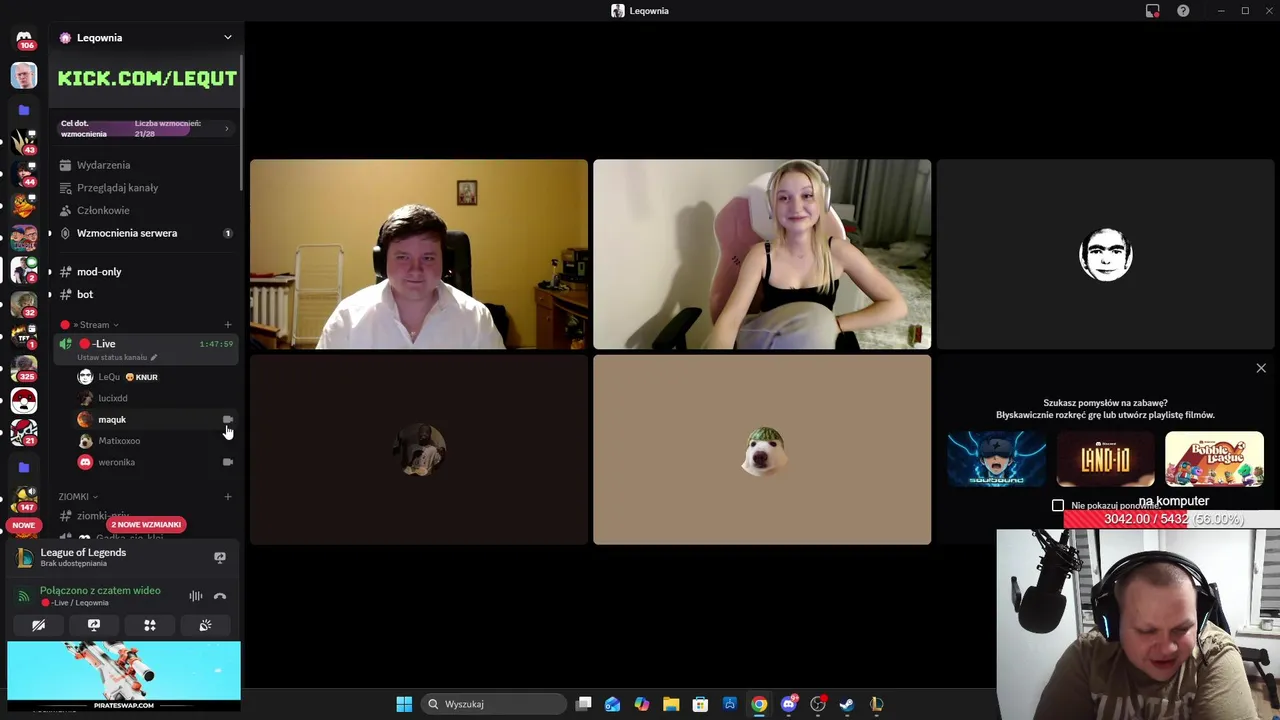Open Steam from the taskbar
Screen dimensions: 1280x720
click(x=846, y=704)
